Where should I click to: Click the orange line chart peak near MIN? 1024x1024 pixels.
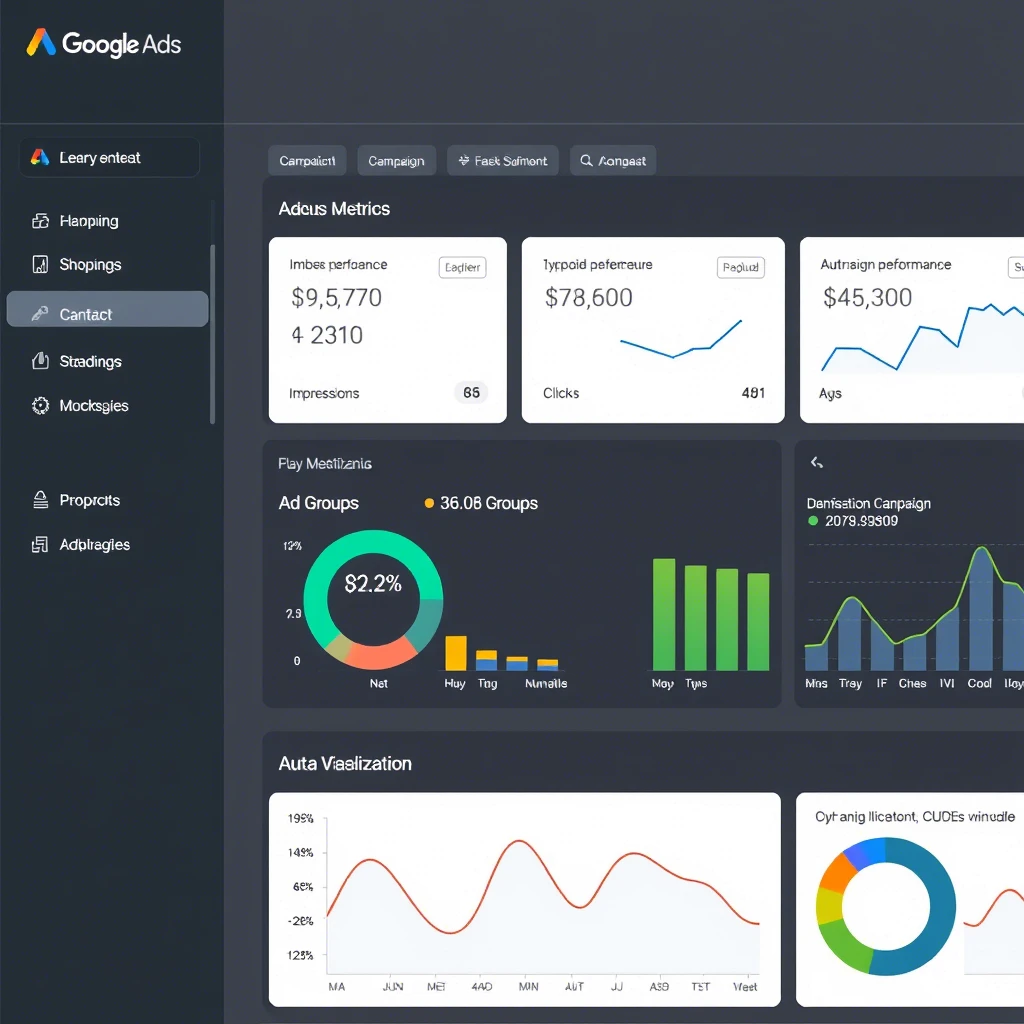point(520,841)
